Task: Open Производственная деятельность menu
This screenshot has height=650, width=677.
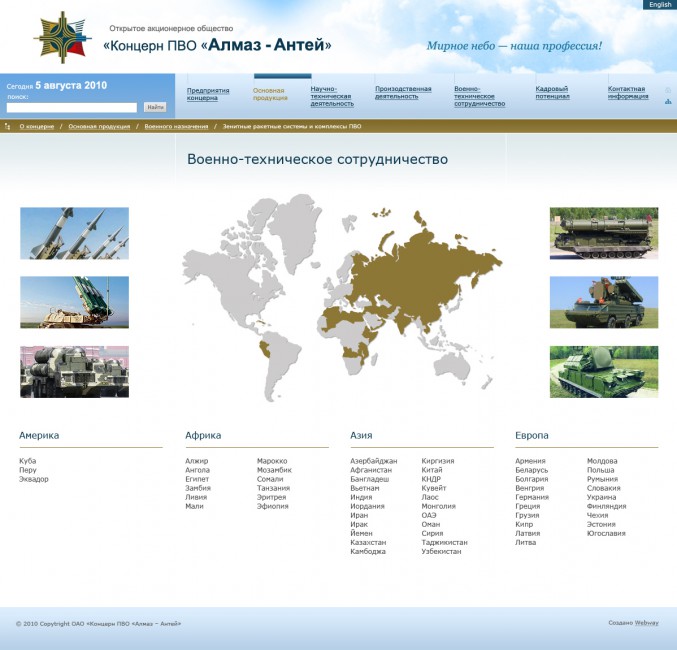Action: pos(403,92)
